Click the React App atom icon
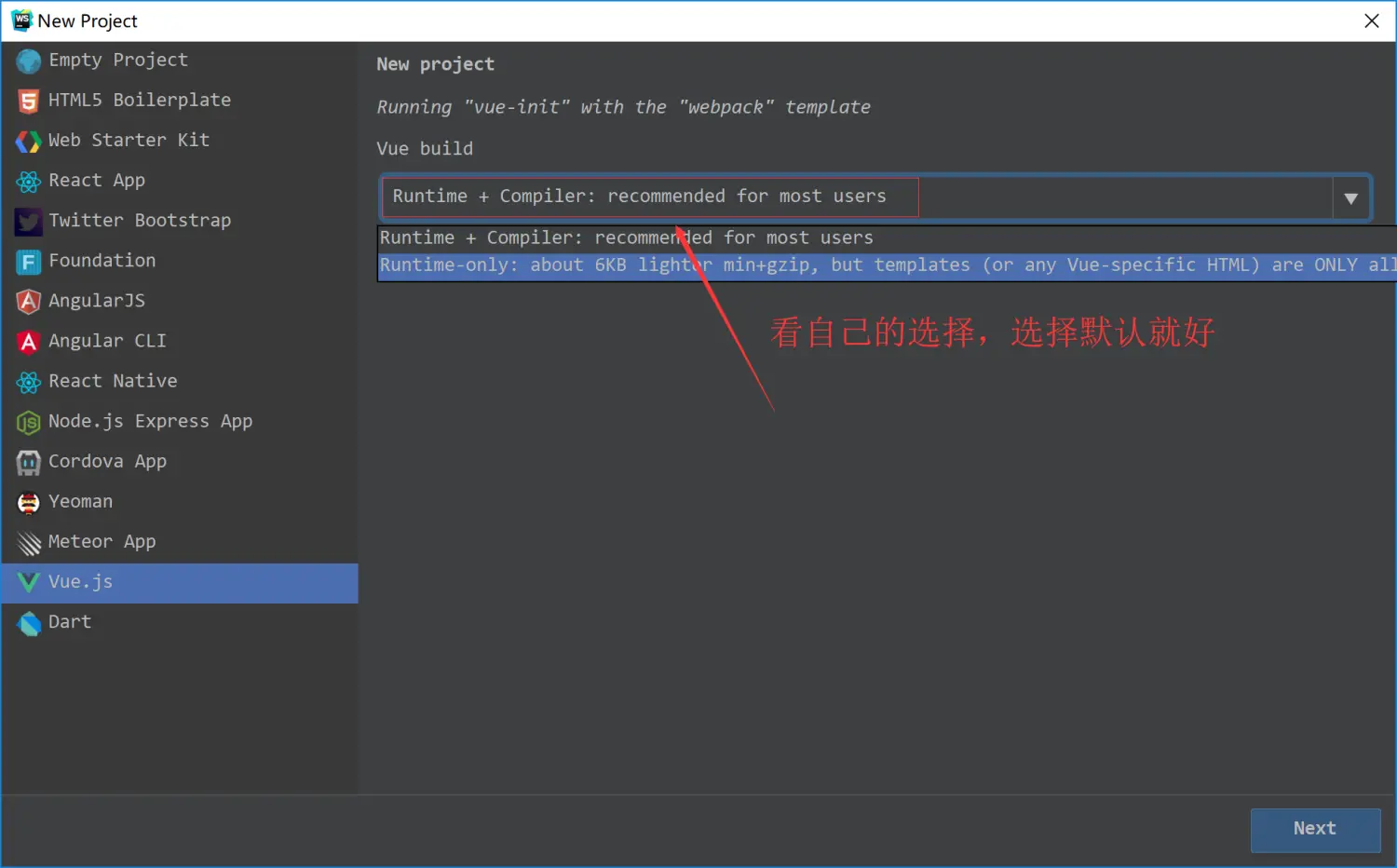This screenshot has width=1397, height=868. tap(29, 181)
